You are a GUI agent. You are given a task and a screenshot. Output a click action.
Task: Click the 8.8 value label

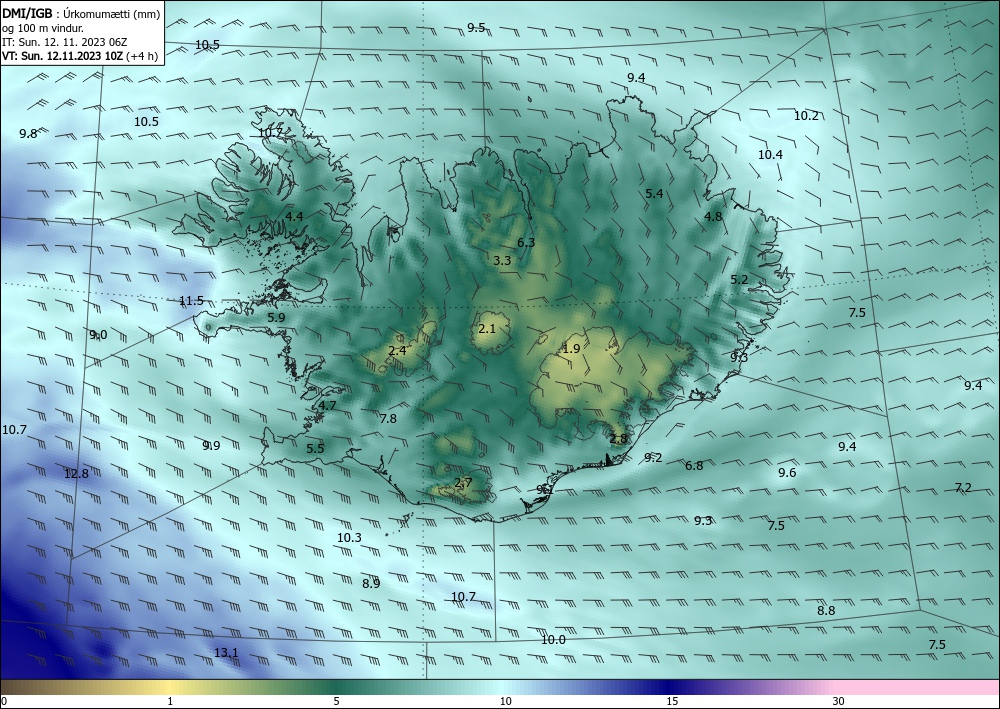(x=826, y=610)
